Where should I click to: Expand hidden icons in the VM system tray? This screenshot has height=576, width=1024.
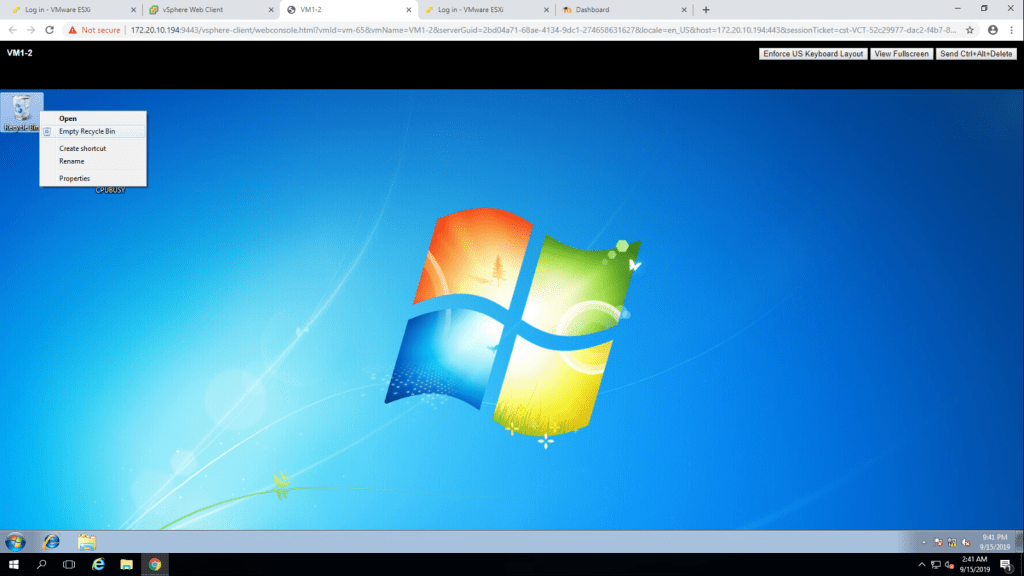tap(922, 542)
